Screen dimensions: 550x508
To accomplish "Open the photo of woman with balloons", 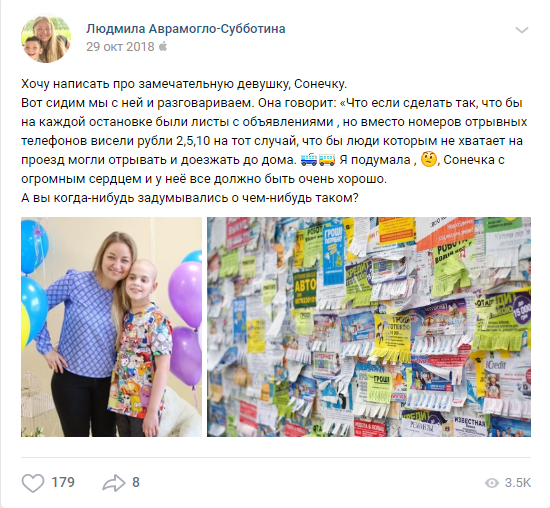I will (x=111, y=327).
